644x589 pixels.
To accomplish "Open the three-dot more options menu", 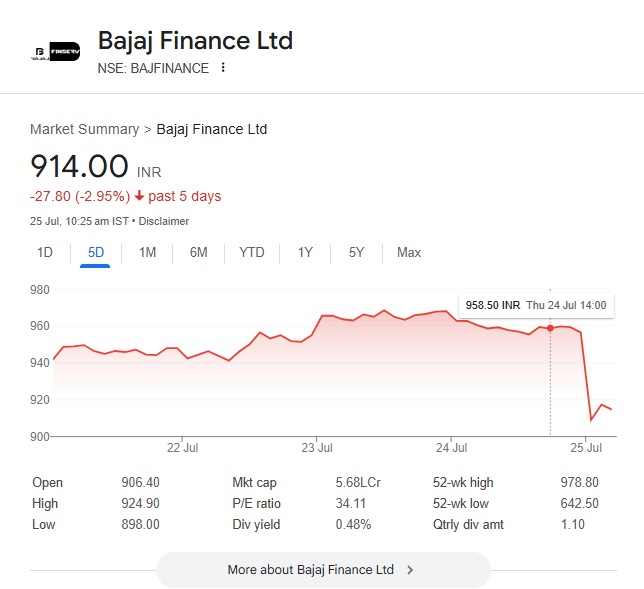I will 223,68.
